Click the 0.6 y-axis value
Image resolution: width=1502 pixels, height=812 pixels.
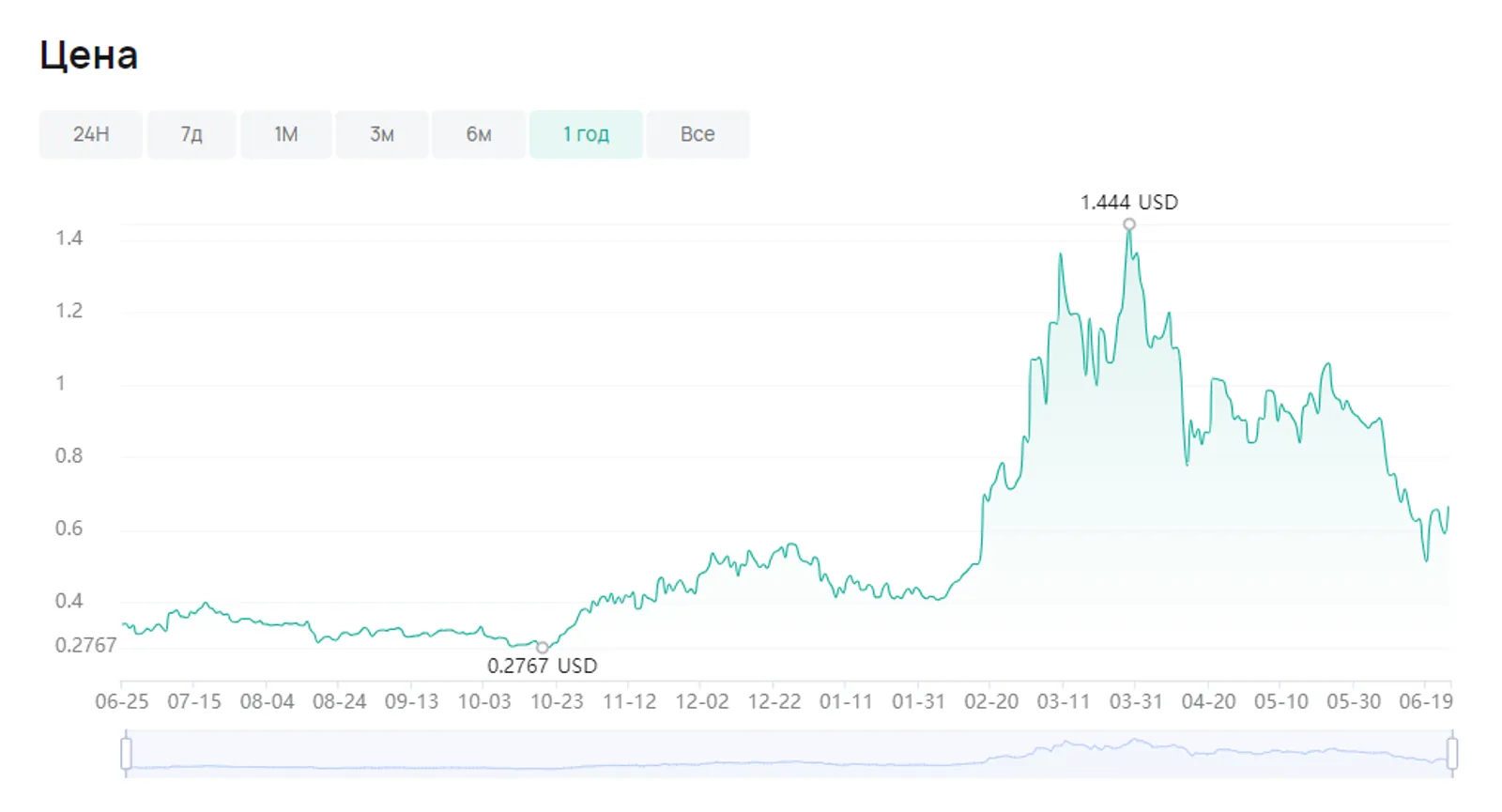(x=69, y=529)
